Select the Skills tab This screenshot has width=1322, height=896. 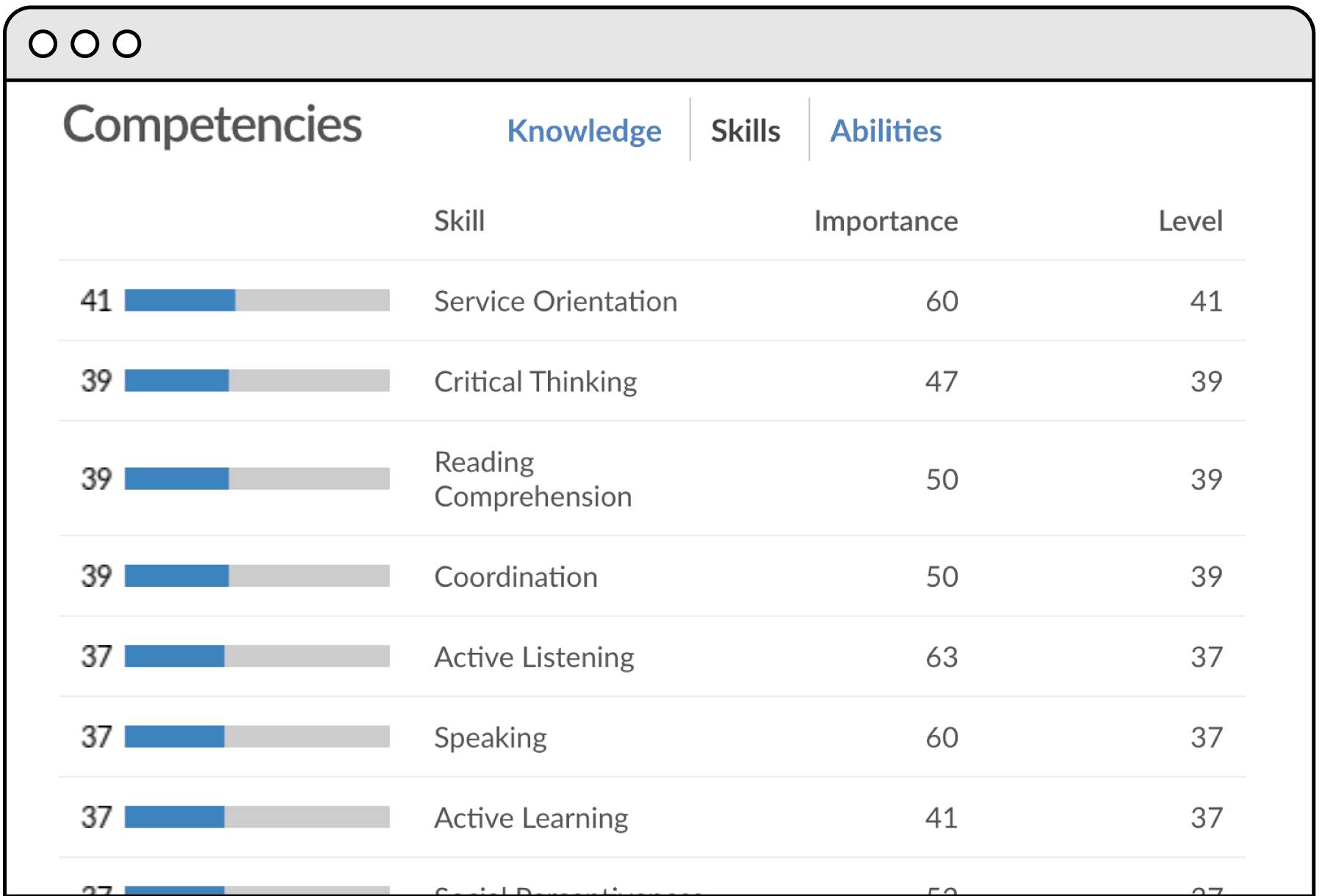point(745,131)
